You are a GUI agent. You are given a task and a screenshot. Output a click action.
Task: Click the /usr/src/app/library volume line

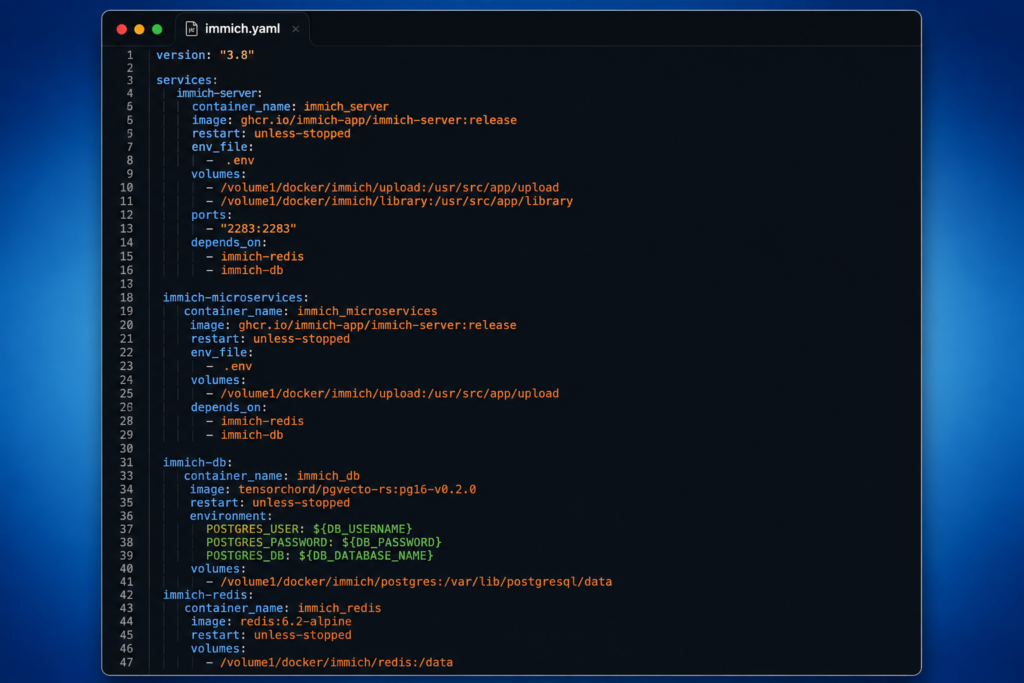tap(390, 201)
